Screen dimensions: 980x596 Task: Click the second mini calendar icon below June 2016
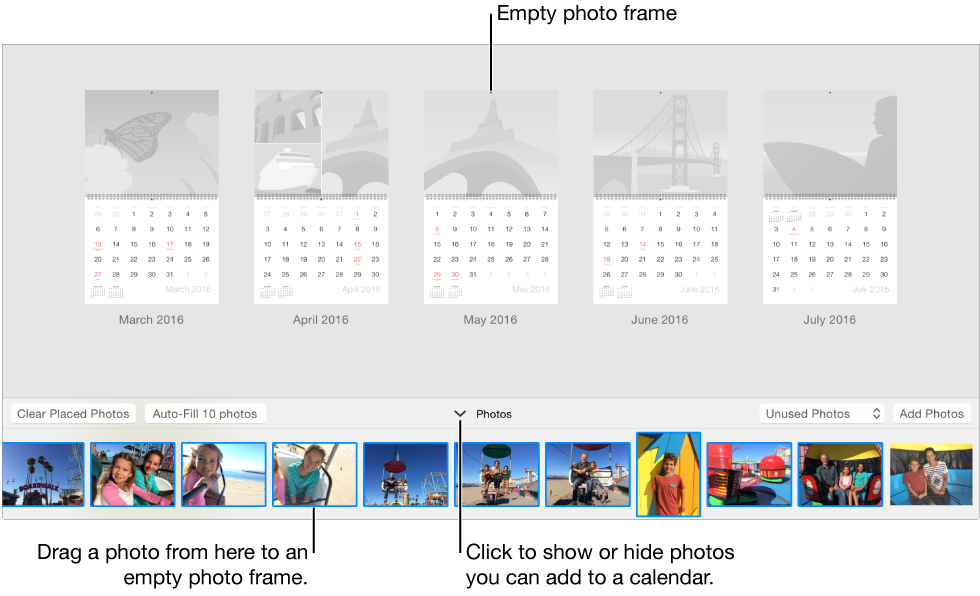623,291
